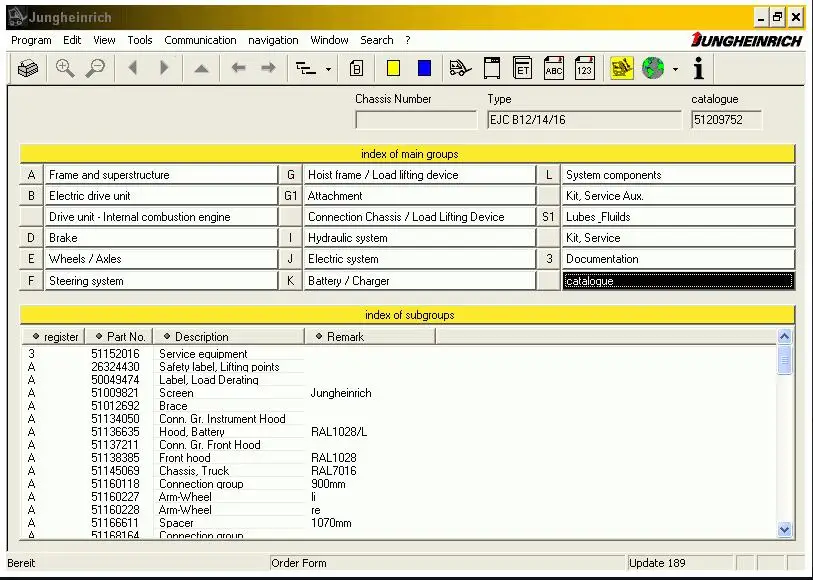The width and height of the screenshot is (813, 580).
Task: Open the ET toolbar icon
Action: coord(522,68)
